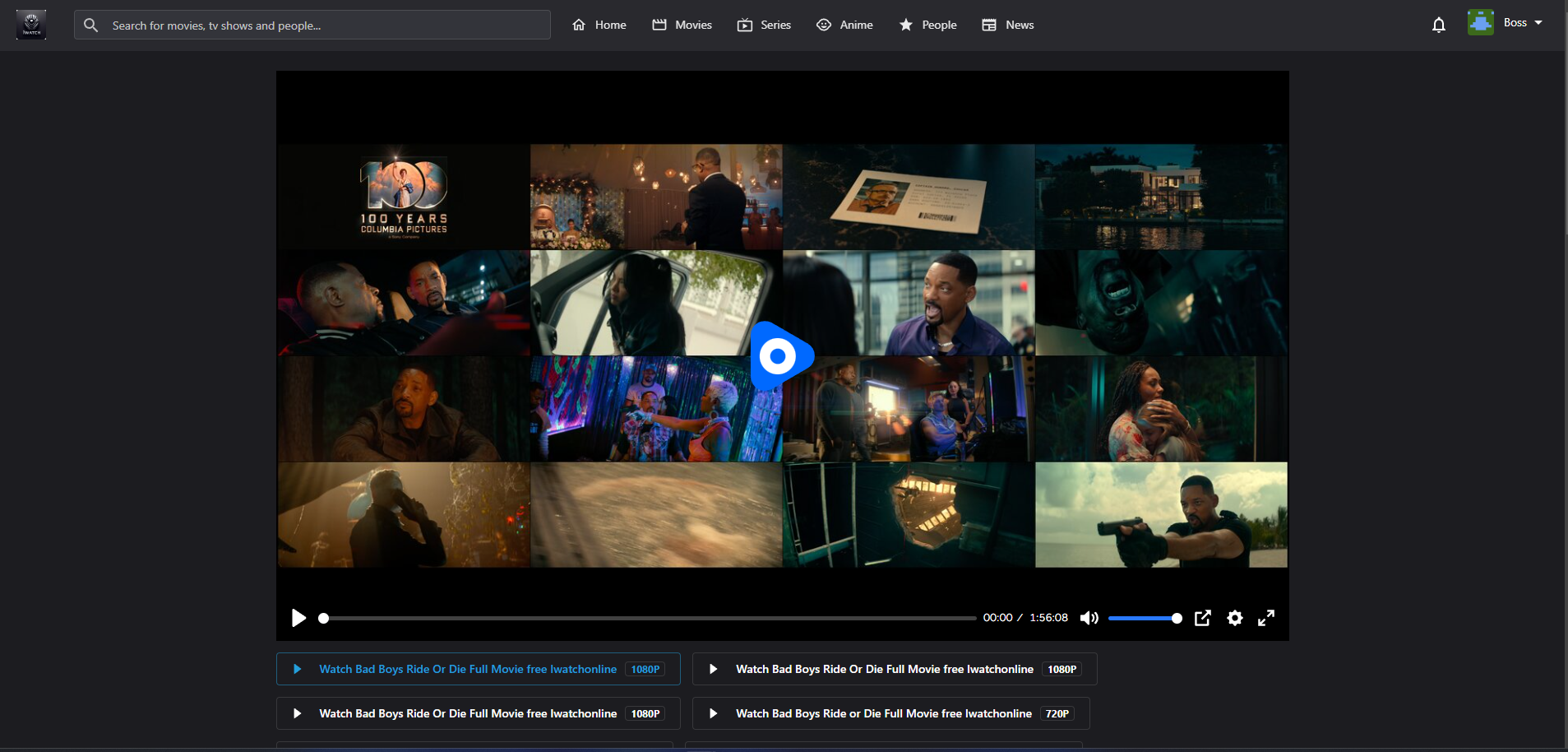Open the notifications bell

(x=1438, y=26)
